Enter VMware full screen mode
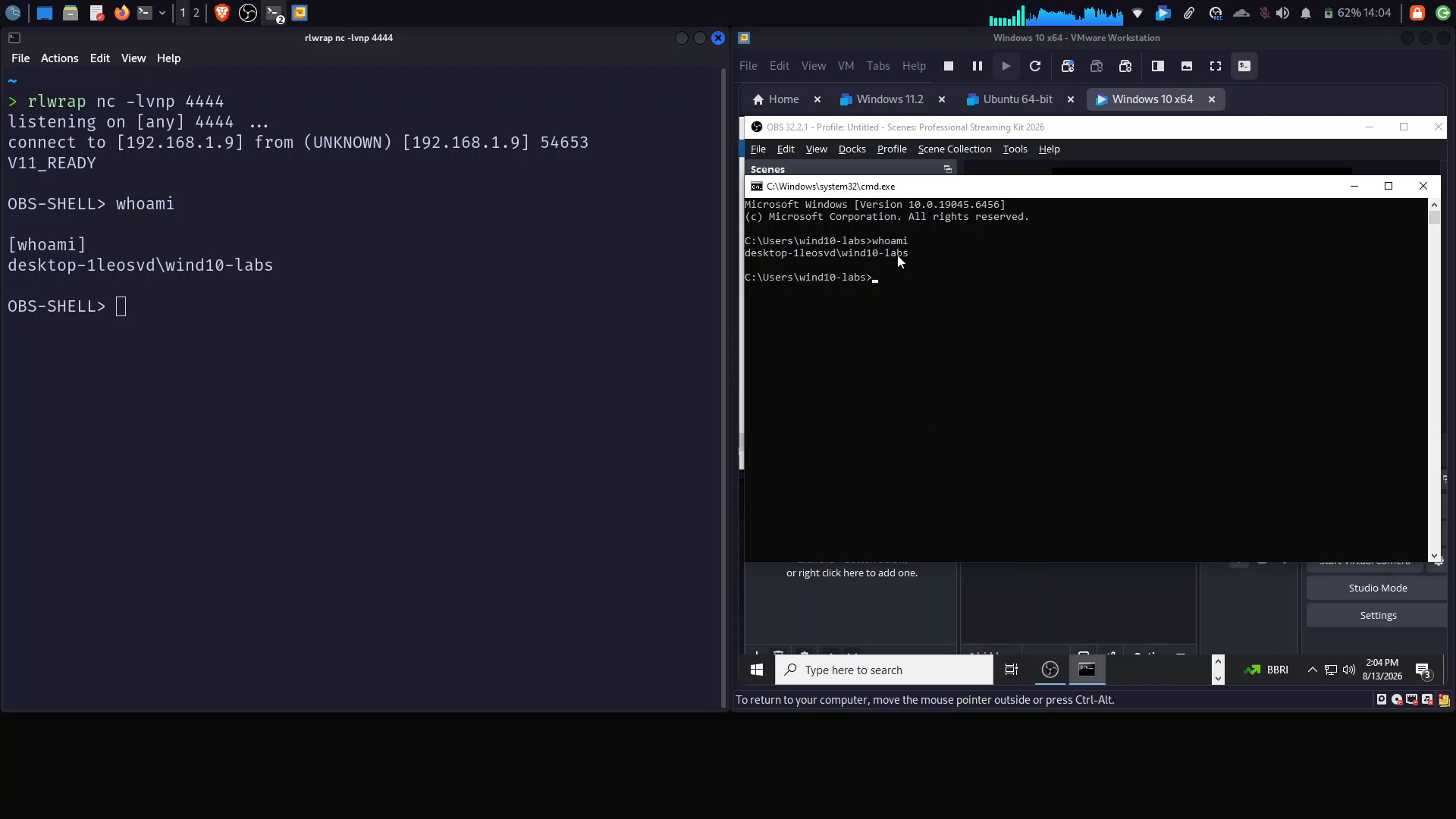 point(1215,66)
